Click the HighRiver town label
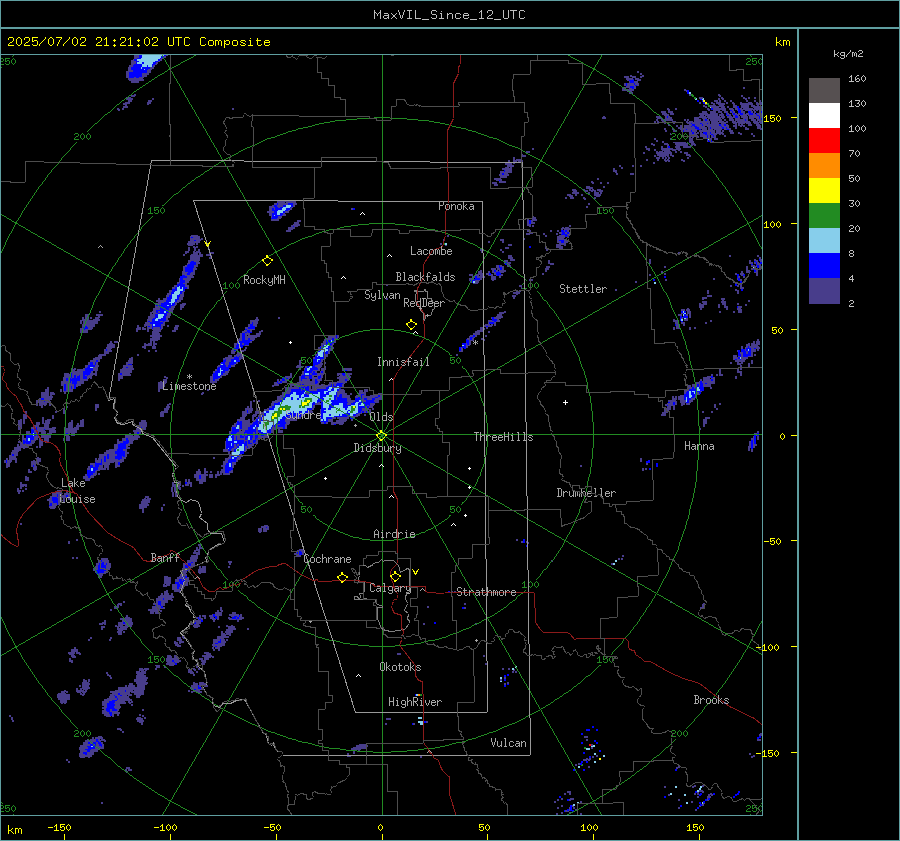 415,702
